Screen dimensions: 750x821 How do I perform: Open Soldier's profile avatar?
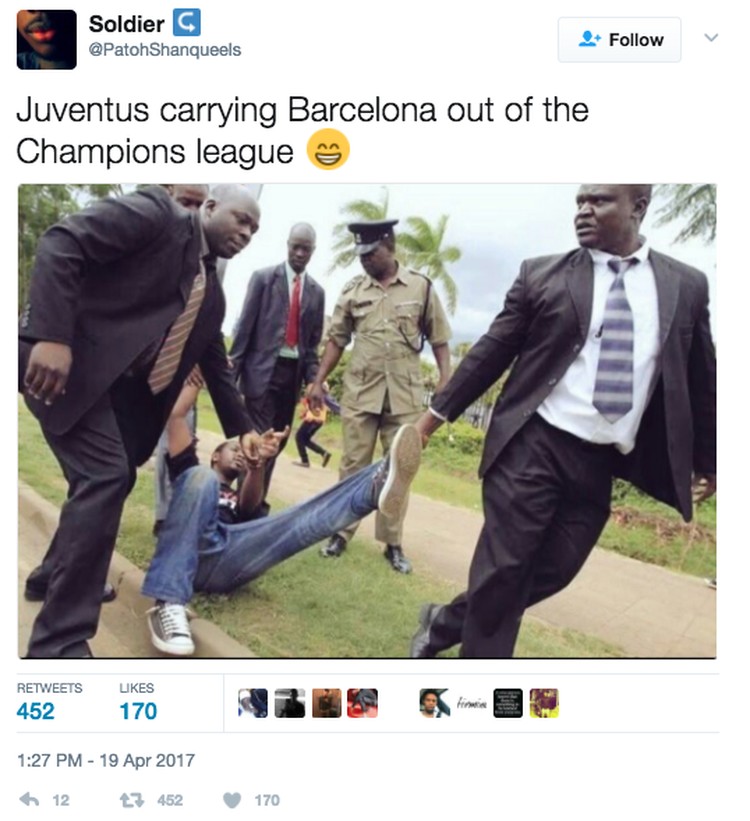click(47, 39)
